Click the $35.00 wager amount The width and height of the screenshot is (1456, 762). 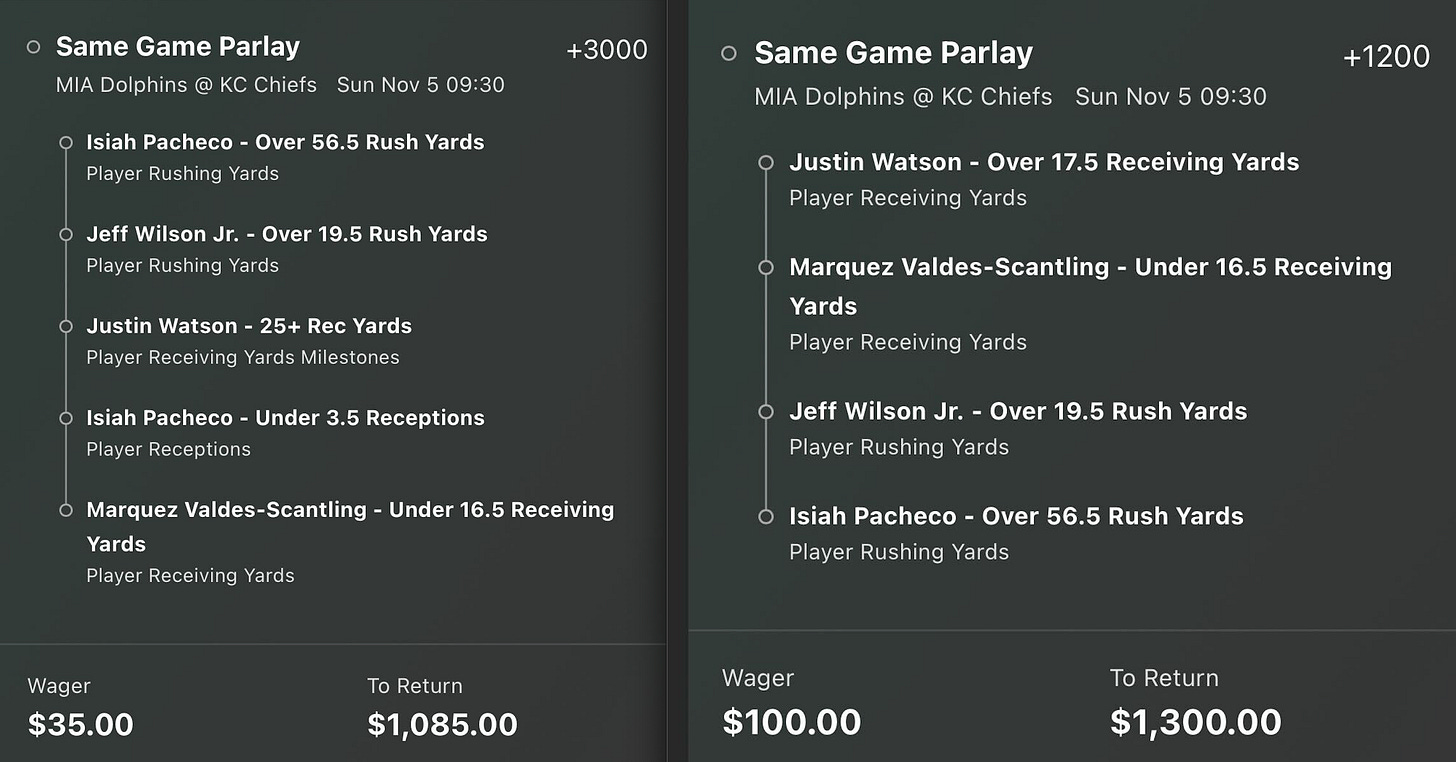80,724
